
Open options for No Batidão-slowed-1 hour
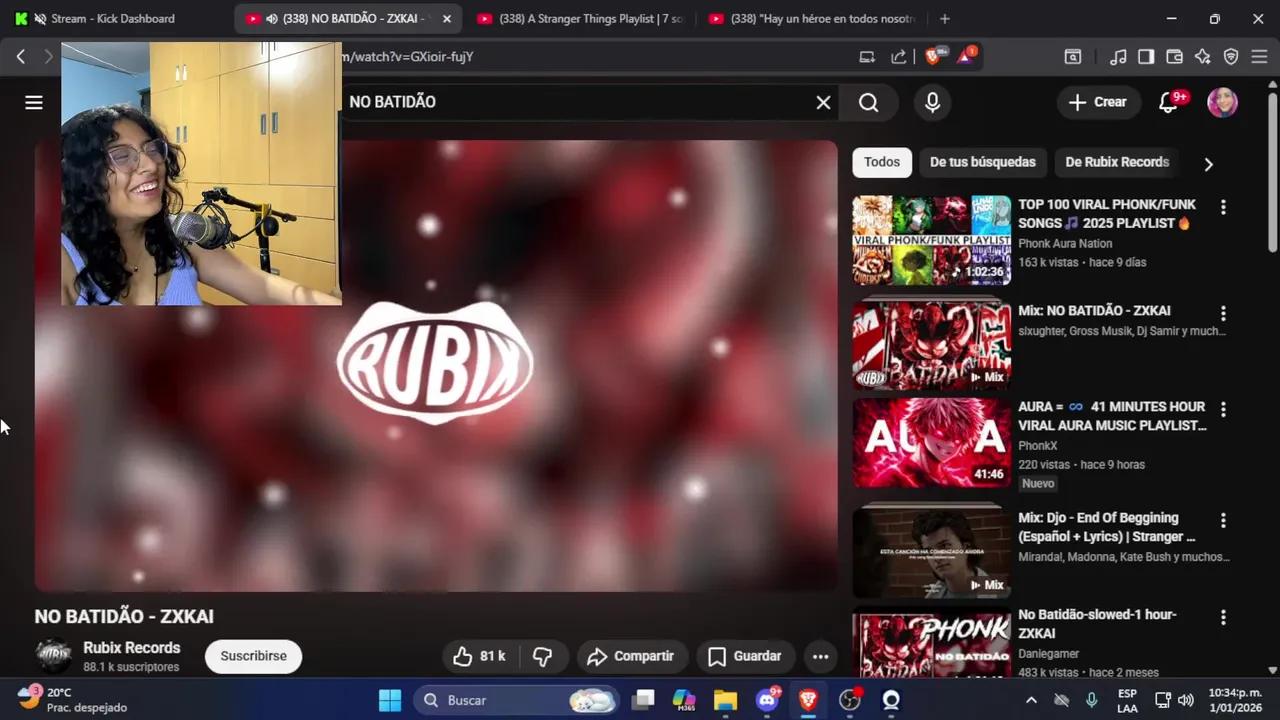1222,618
